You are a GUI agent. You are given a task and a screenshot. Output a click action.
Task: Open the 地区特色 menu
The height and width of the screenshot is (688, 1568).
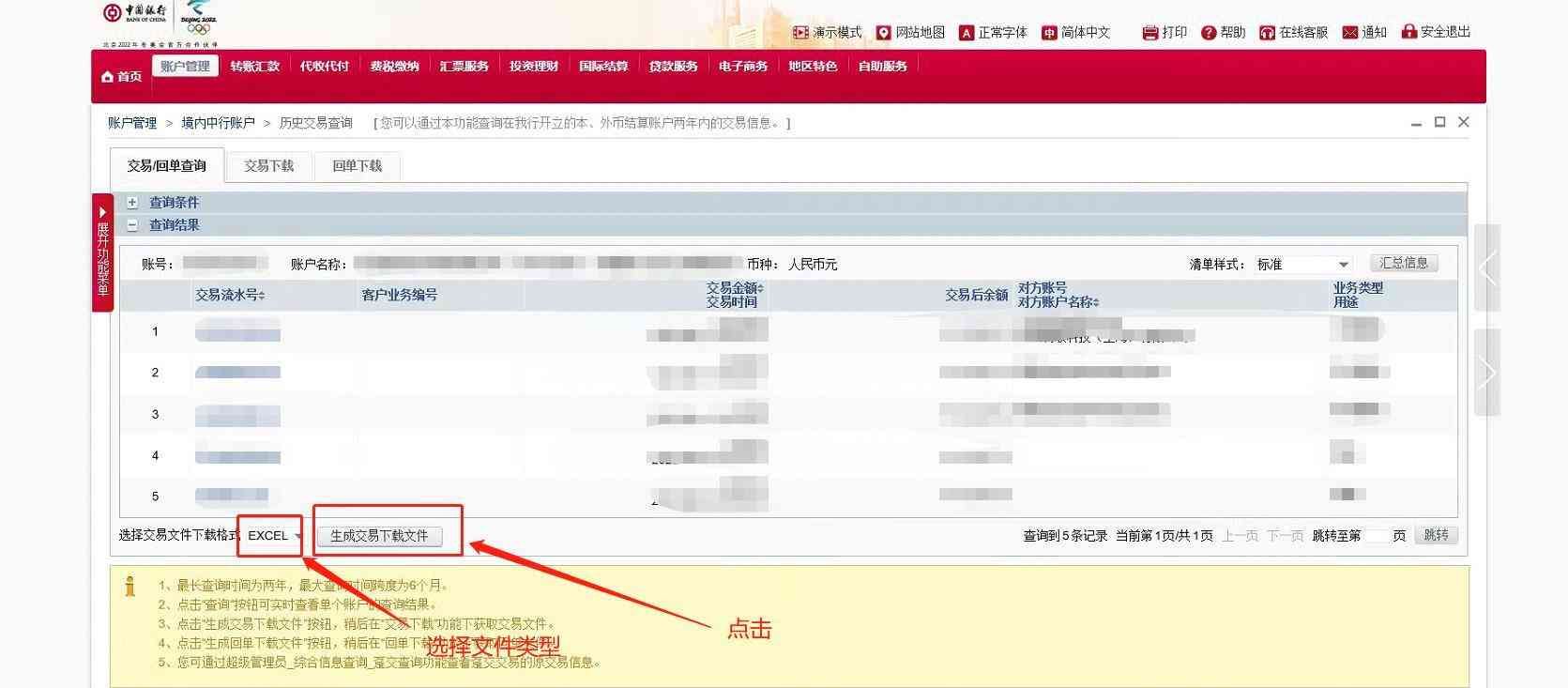813,66
